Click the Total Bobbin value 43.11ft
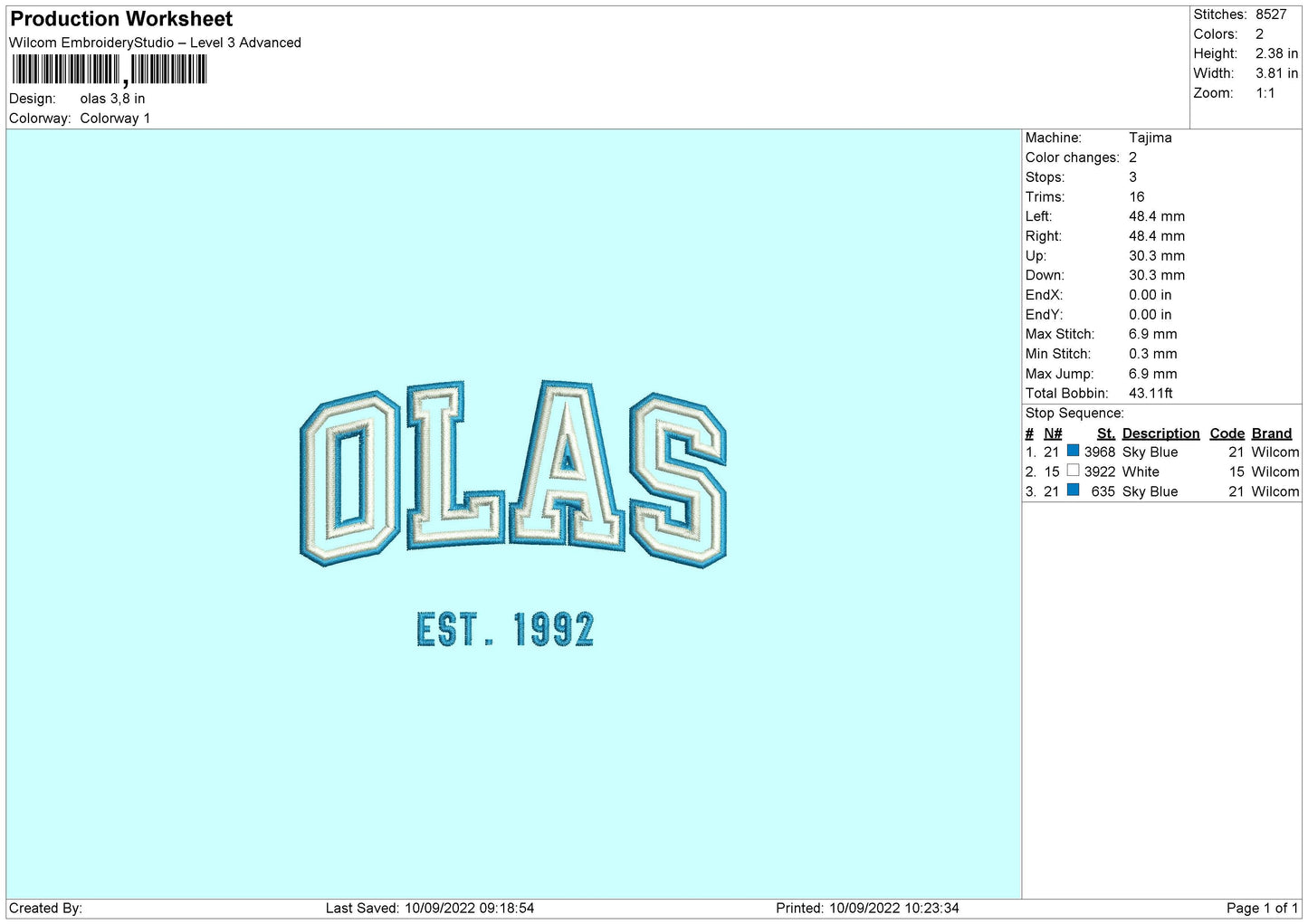1308x924 pixels. (x=1150, y=394)
